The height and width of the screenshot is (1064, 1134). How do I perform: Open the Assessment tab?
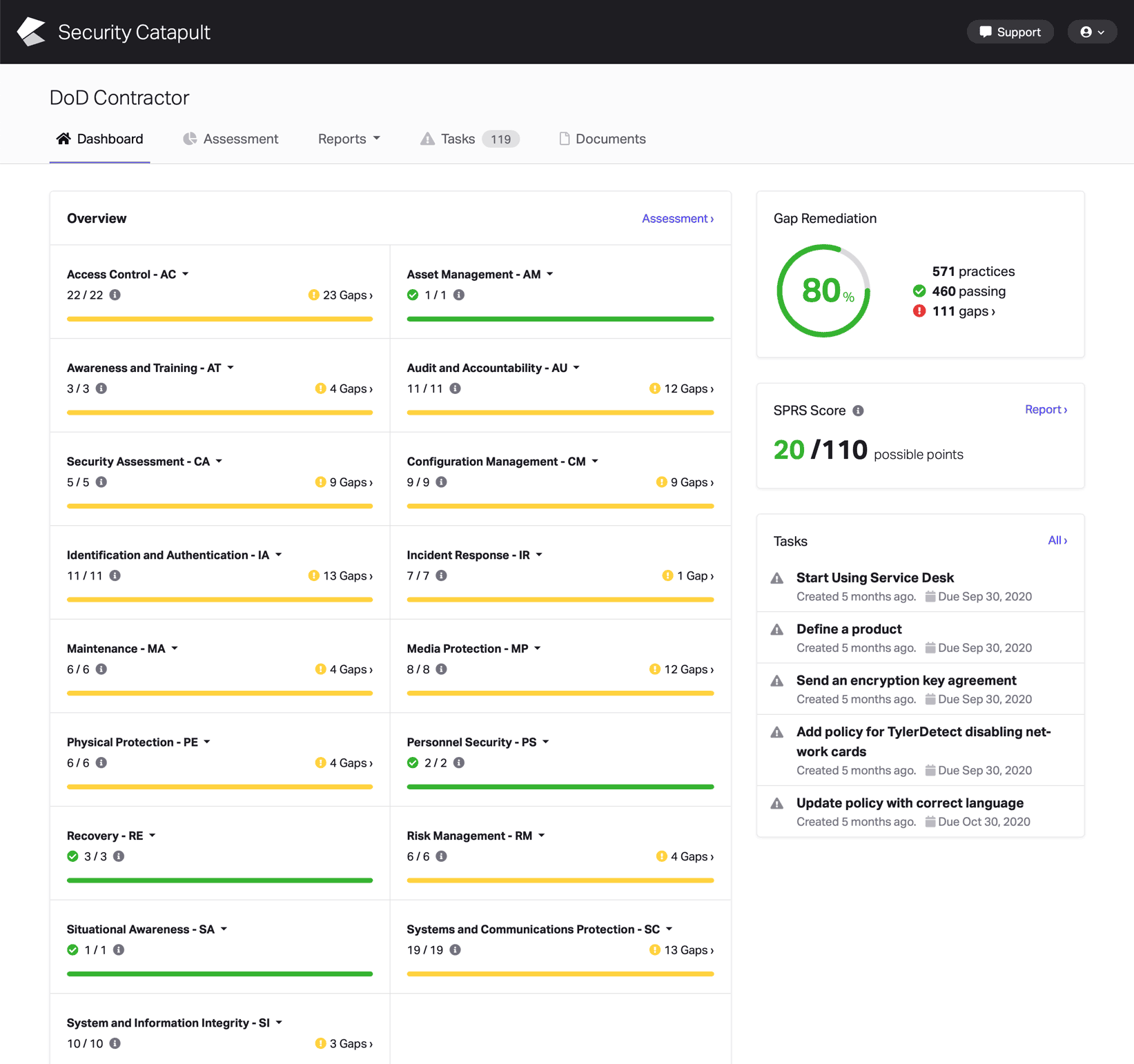pos(231,139)
